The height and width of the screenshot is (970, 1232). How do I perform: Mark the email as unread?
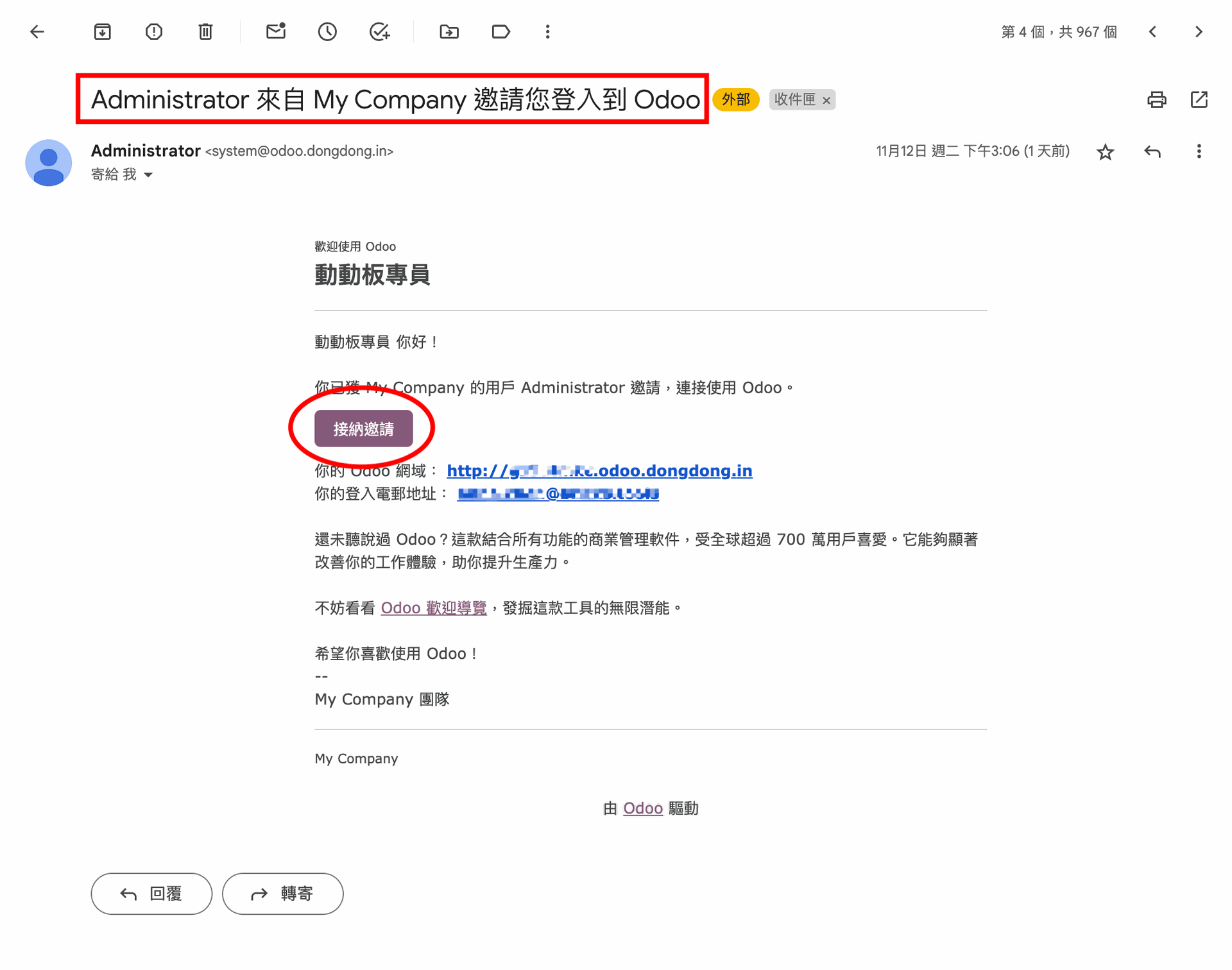(276, 31)
